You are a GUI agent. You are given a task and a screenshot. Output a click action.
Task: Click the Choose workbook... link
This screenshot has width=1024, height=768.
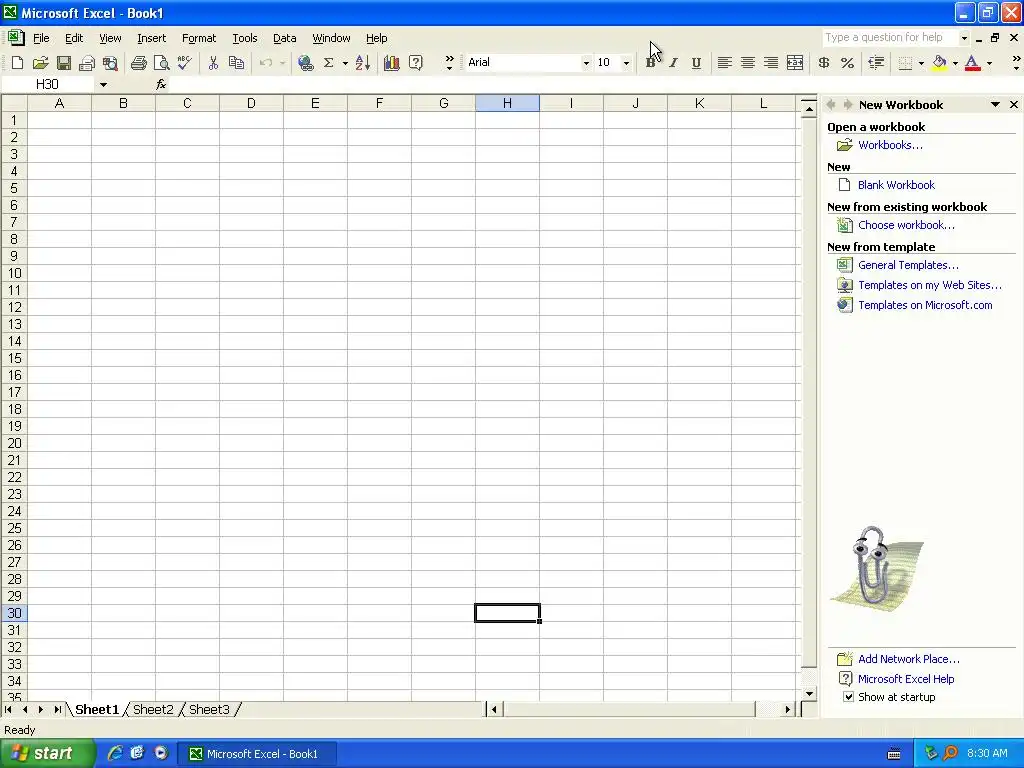[x=906, y=225]
